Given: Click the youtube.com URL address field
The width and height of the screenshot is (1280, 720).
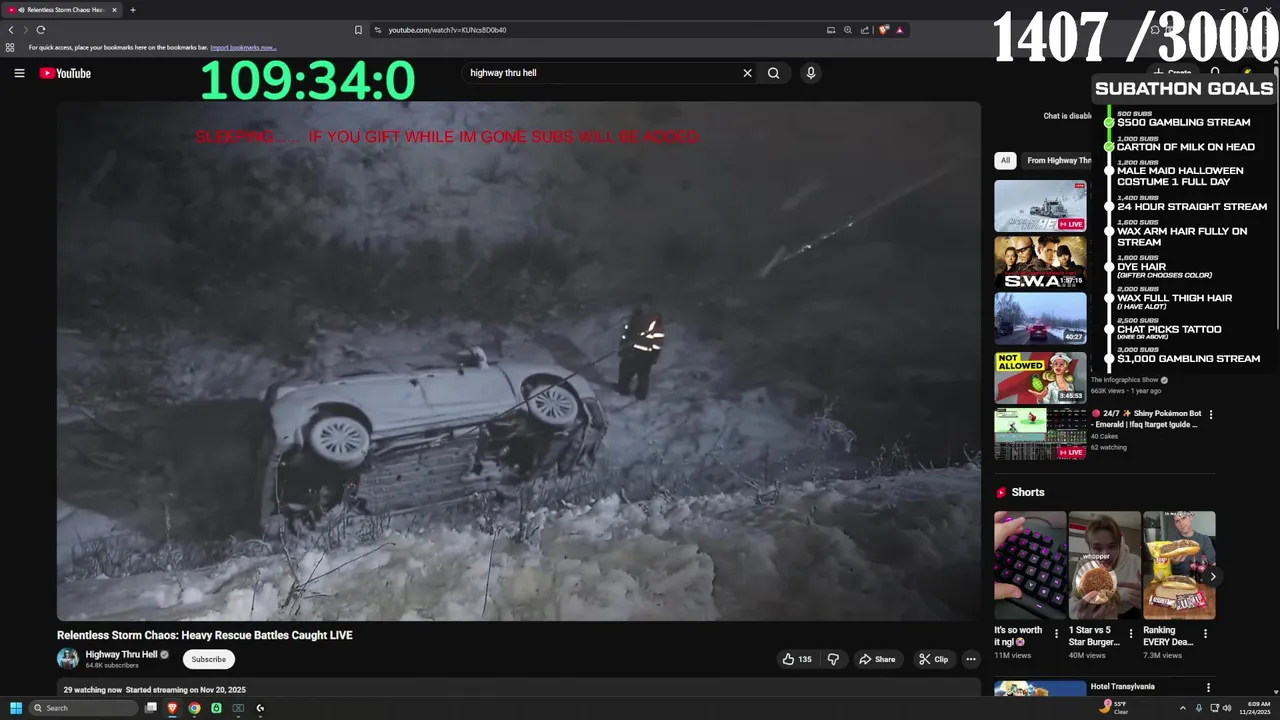Looking at the screenshot, I should pos(600,30).
